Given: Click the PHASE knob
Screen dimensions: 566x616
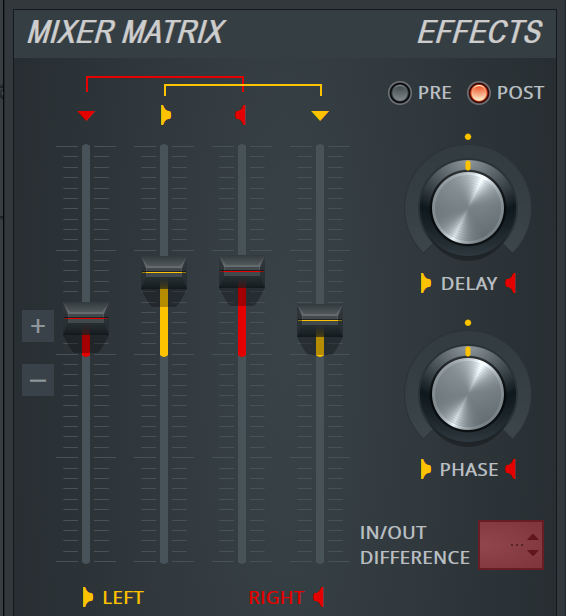Looking at the screenshot, I should click(468, 394).
